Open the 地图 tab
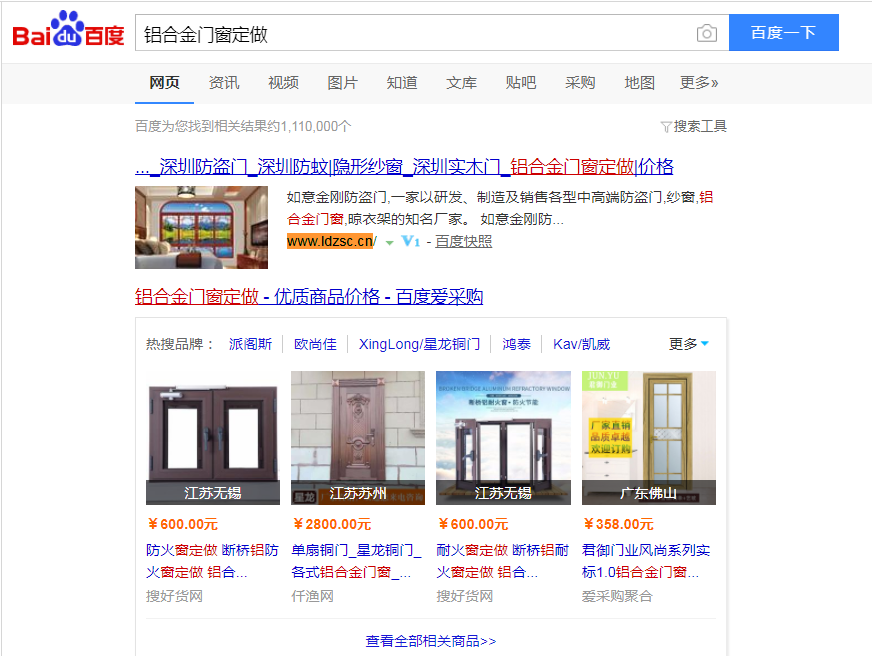 (639, 83)
